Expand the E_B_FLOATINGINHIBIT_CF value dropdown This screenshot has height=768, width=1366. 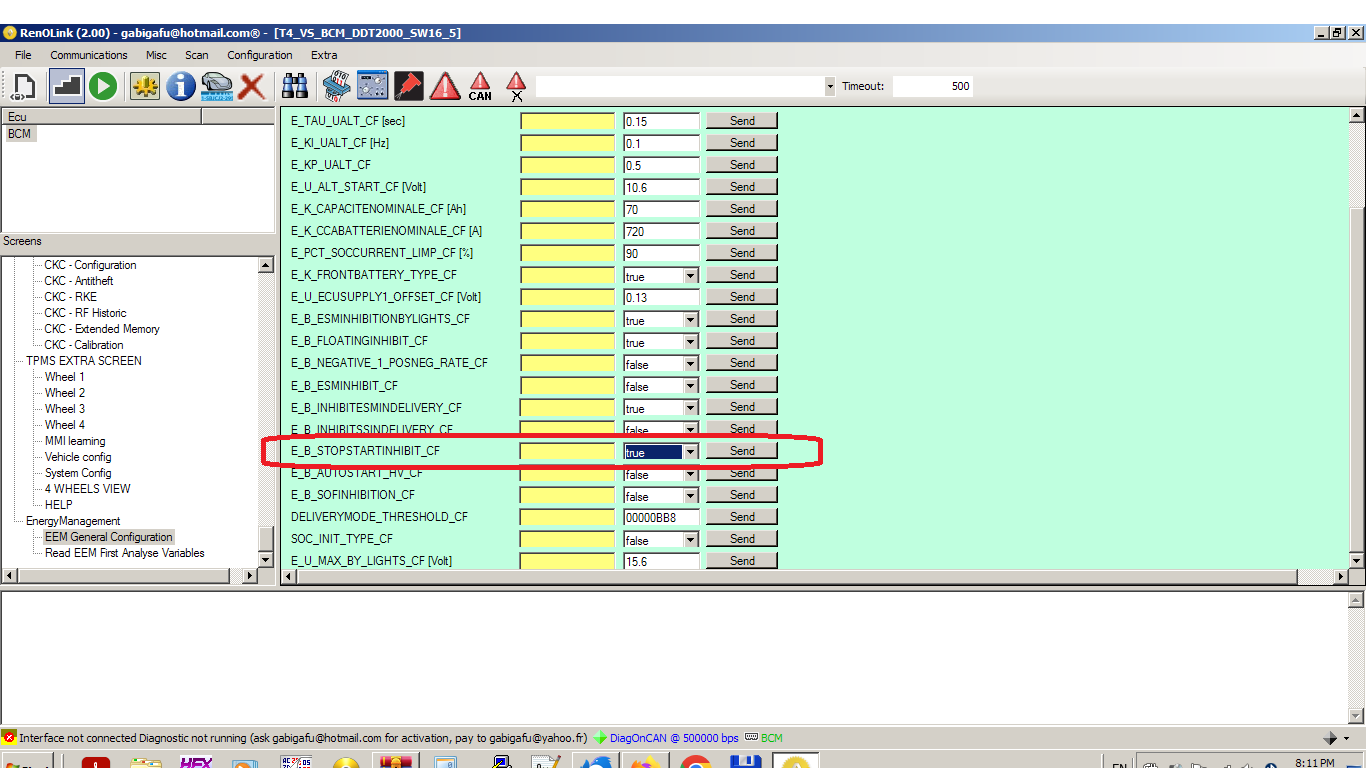pyautogui.click(x=690, y=342)
